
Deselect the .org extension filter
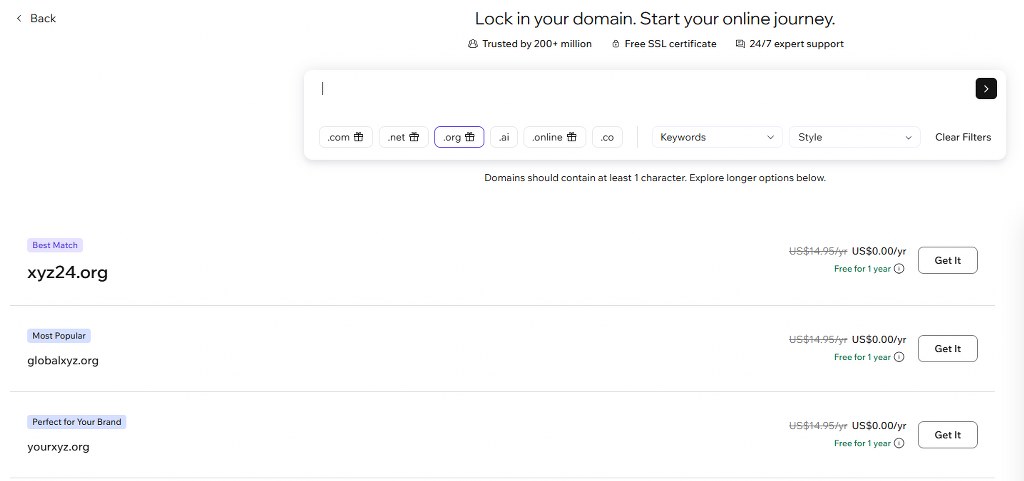459,137
